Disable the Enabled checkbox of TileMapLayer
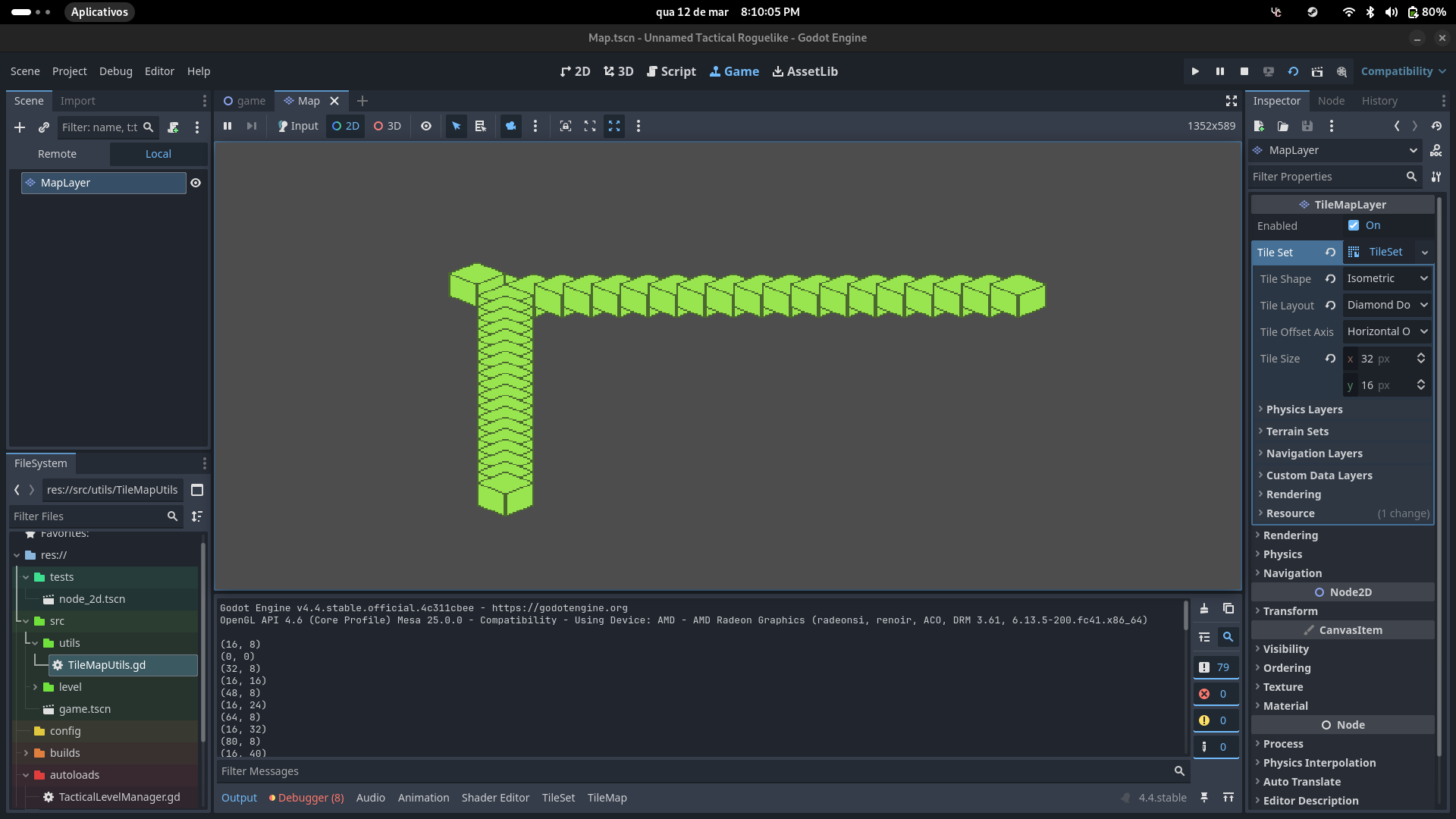Image resolution: width=1456 pixels, height=819 pixels. 1353,225
